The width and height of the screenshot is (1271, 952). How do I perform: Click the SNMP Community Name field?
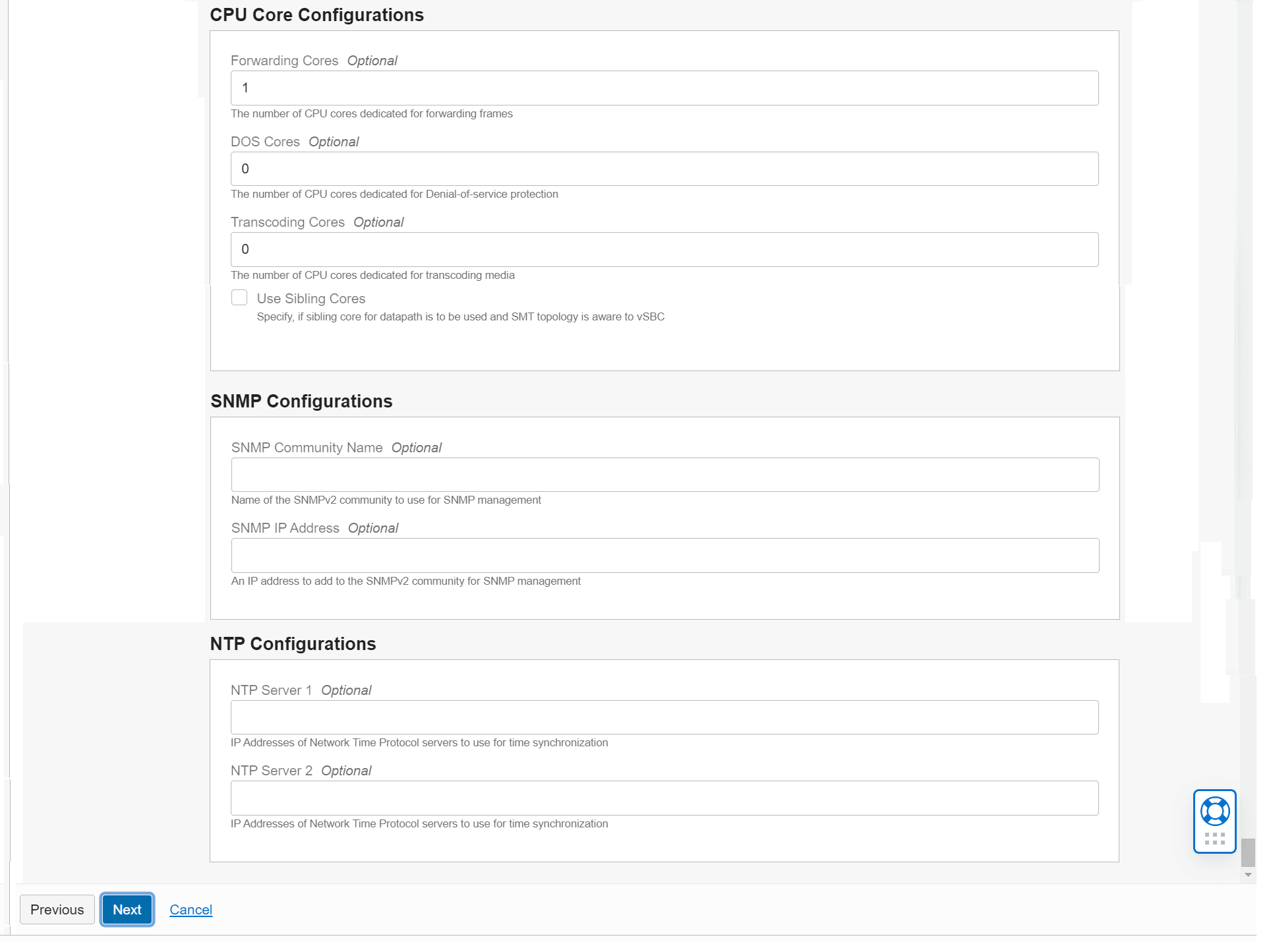pyautogui.click(x=664, y=474)
